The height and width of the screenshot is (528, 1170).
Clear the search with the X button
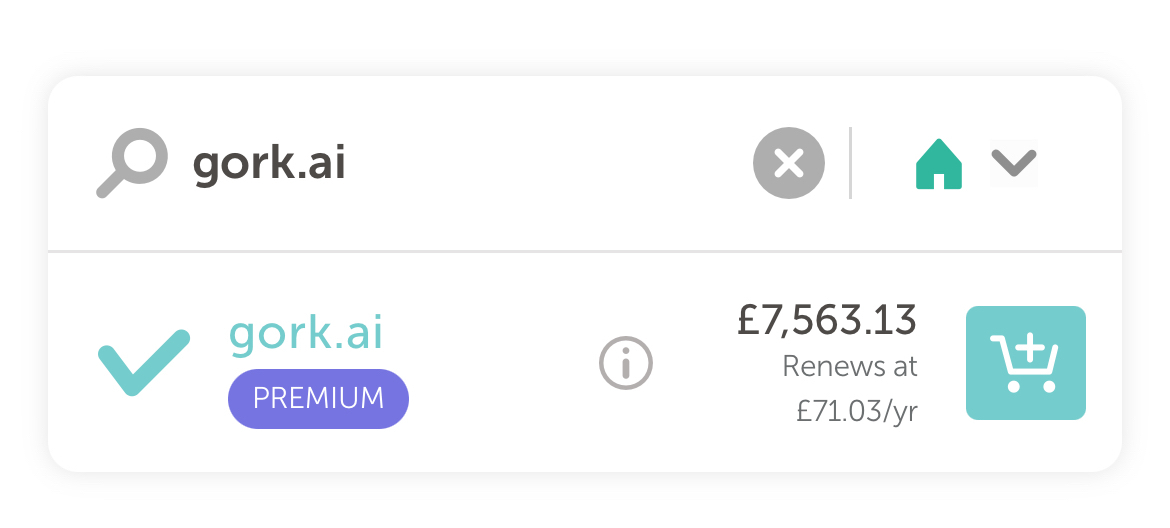(x=789, y=163)
